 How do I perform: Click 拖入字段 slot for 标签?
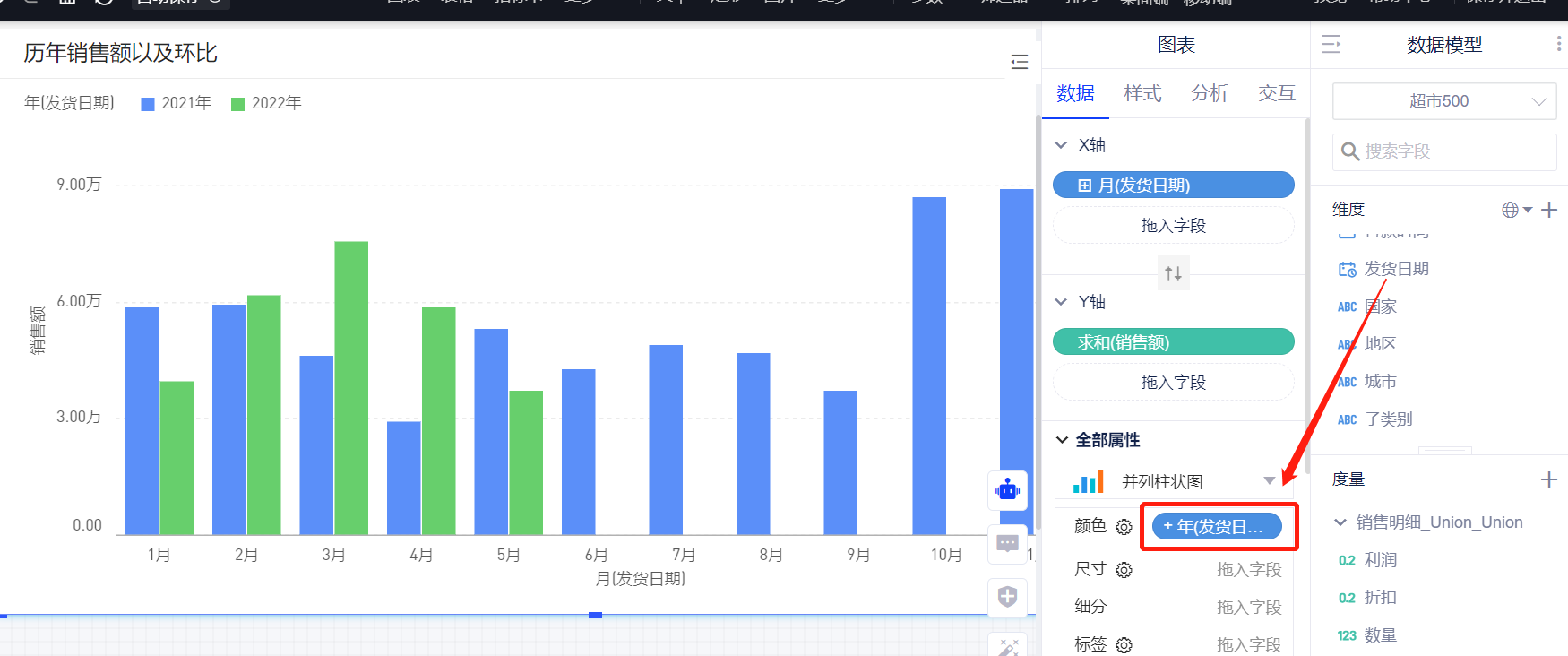pos(1249,645)
